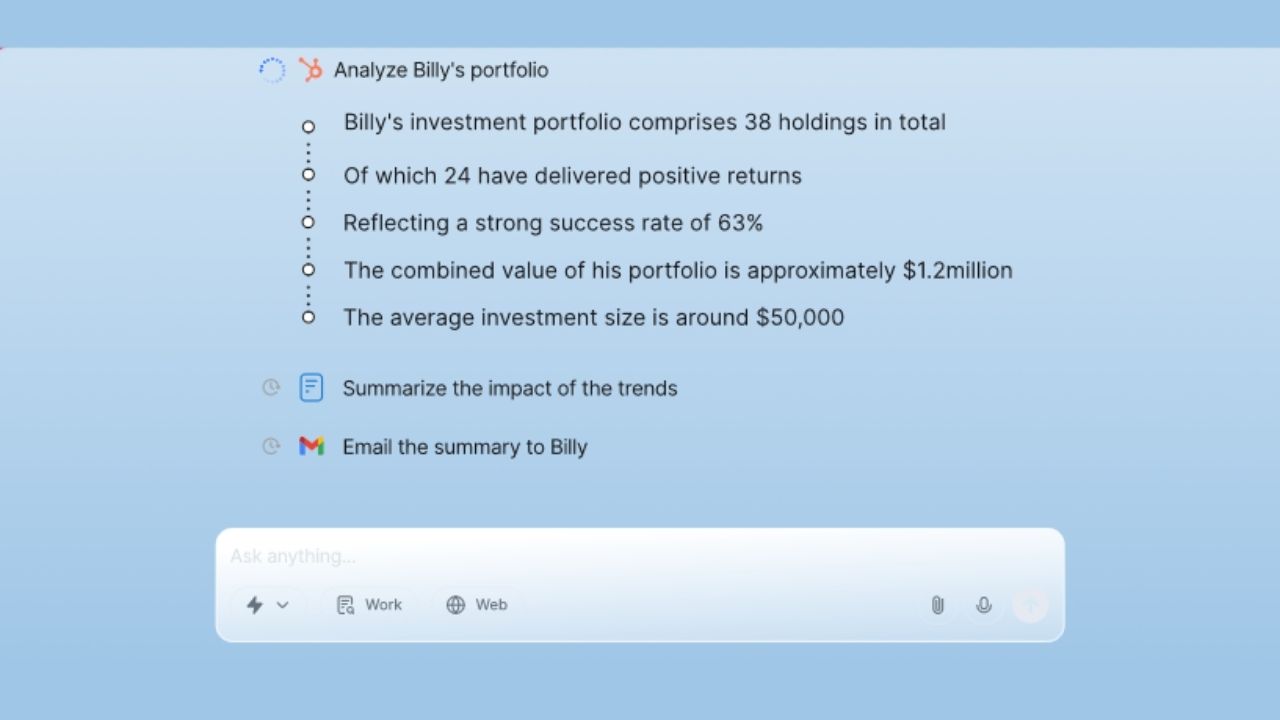1280x720 pixels.
Task: Click the document icon beside Summarize task
Action: click(311, 388)
